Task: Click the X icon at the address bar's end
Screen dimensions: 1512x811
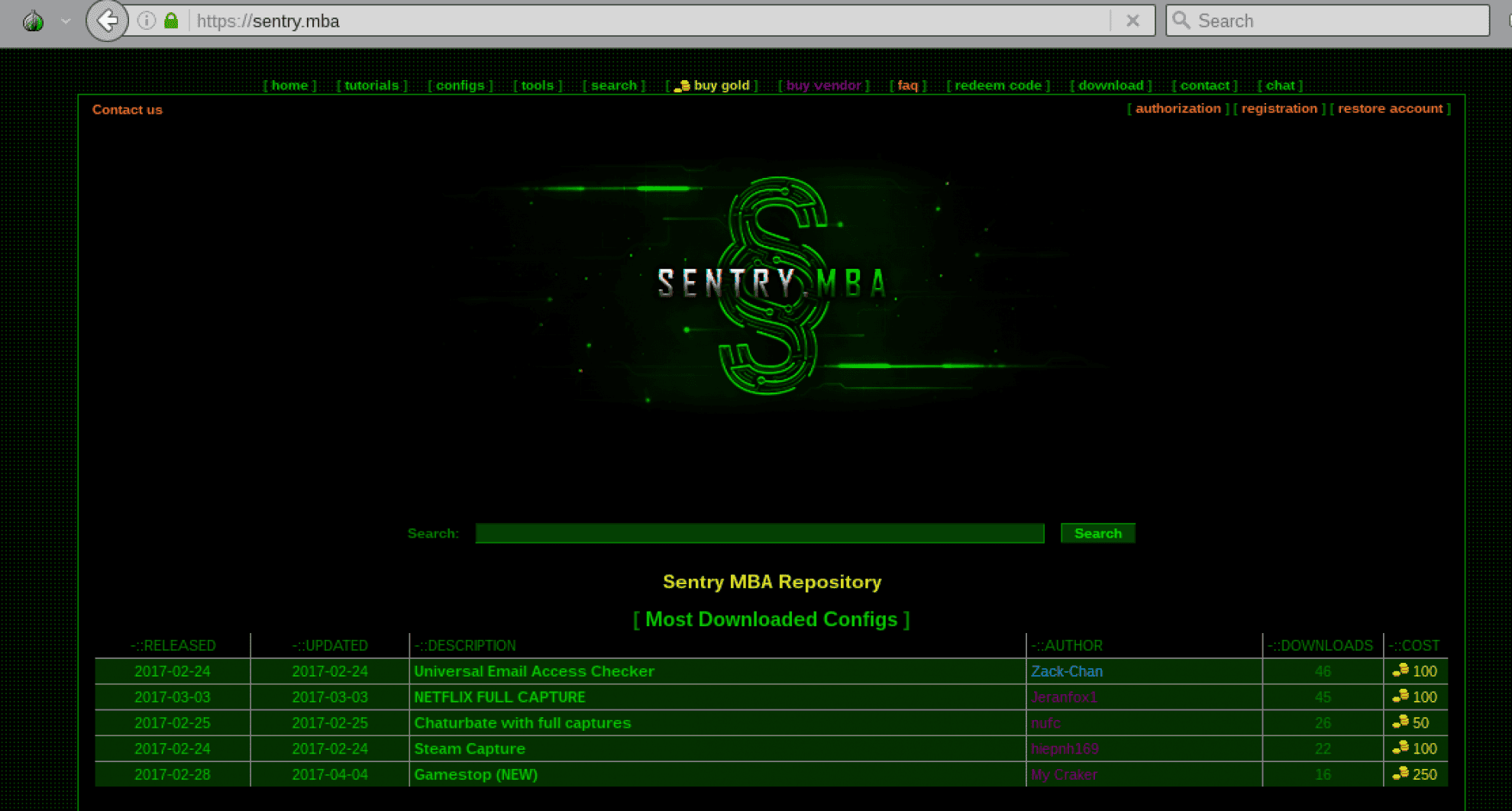Action: (x=1133, y=21)
